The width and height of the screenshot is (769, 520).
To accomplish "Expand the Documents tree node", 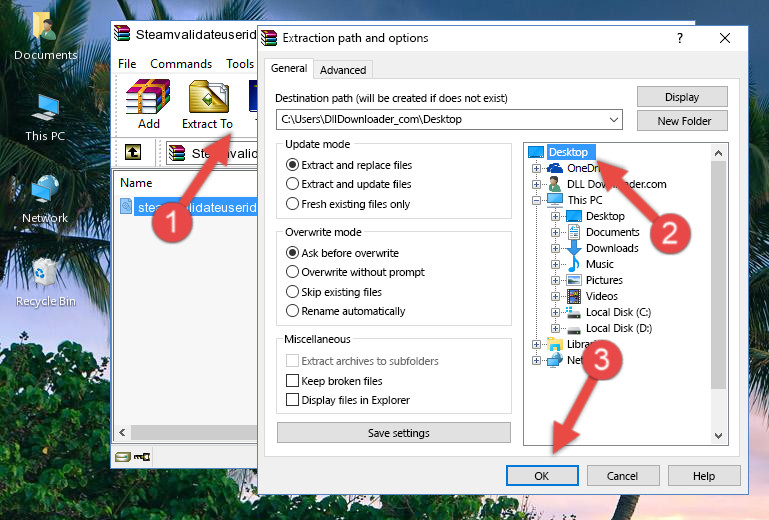I will (555, 233).
